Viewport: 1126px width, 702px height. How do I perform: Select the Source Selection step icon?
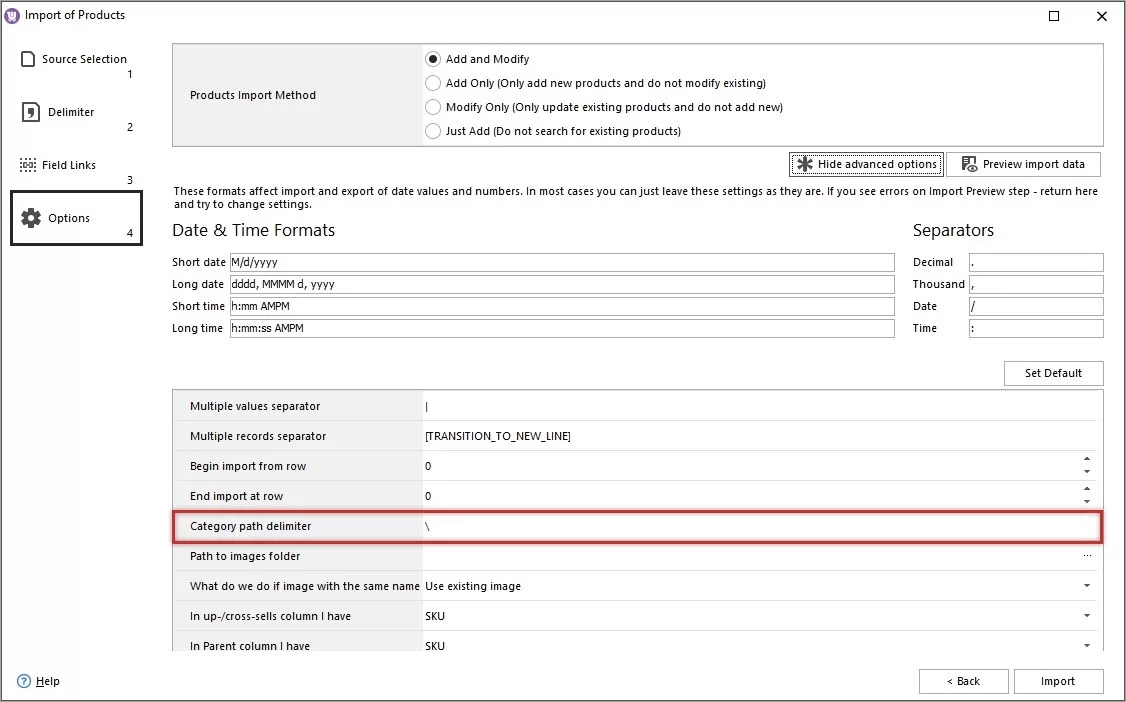click(27, 58)
